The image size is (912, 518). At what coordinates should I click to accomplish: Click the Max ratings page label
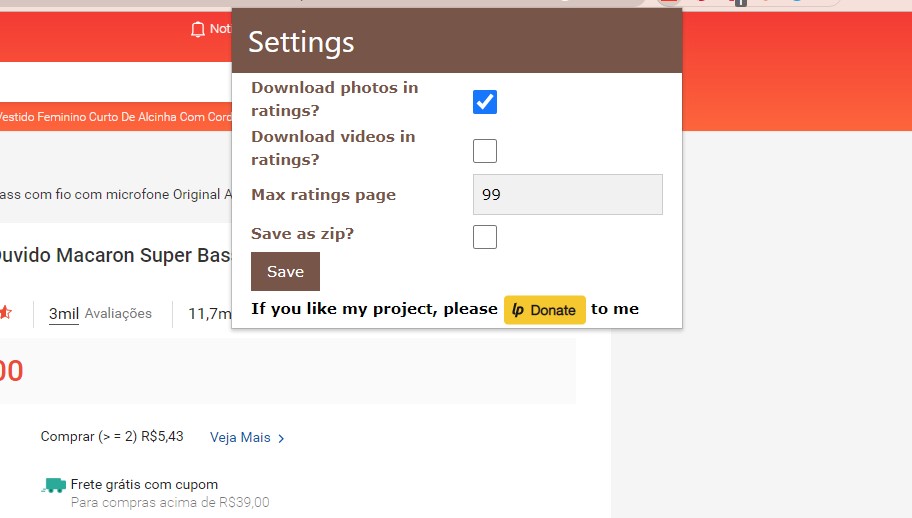323,195
